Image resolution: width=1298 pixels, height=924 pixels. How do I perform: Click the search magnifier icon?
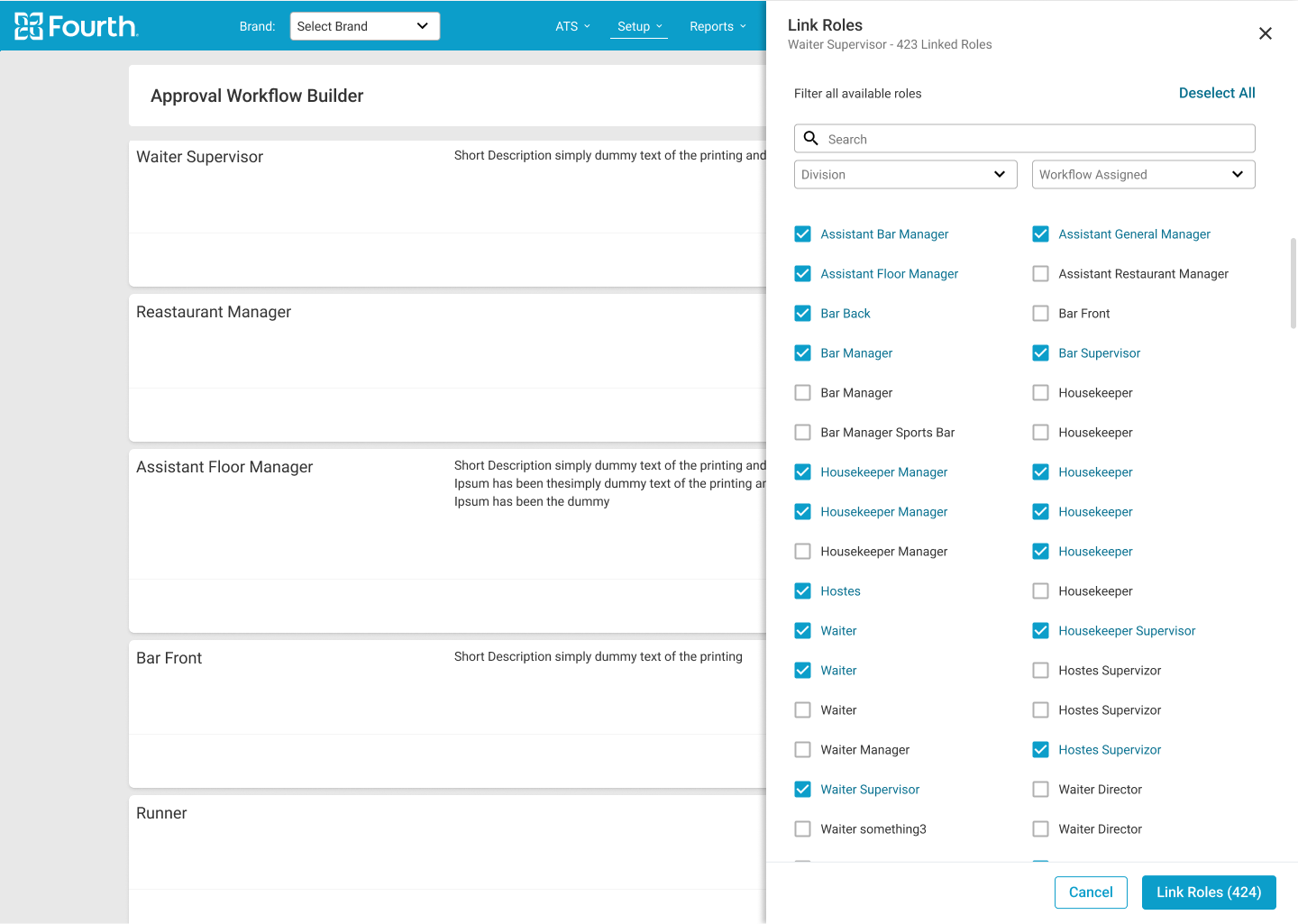(810, 139)
